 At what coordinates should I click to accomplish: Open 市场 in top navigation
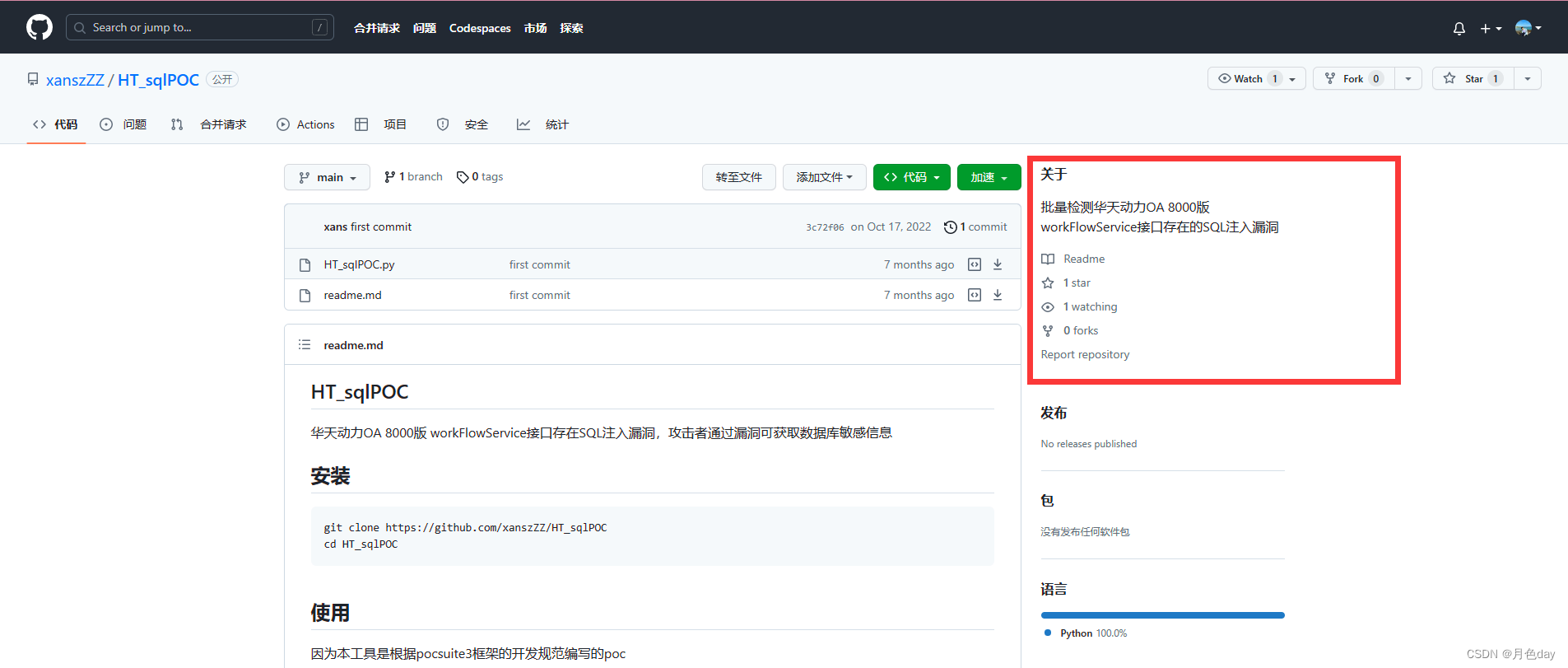536,28
